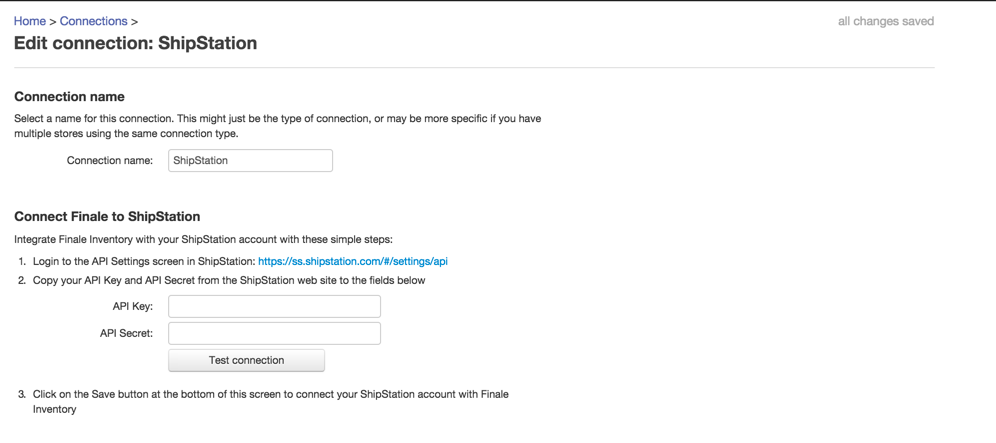
Task: Click the 'Connect Finale to ShipStation' heading
Action: tap(107, 217)
